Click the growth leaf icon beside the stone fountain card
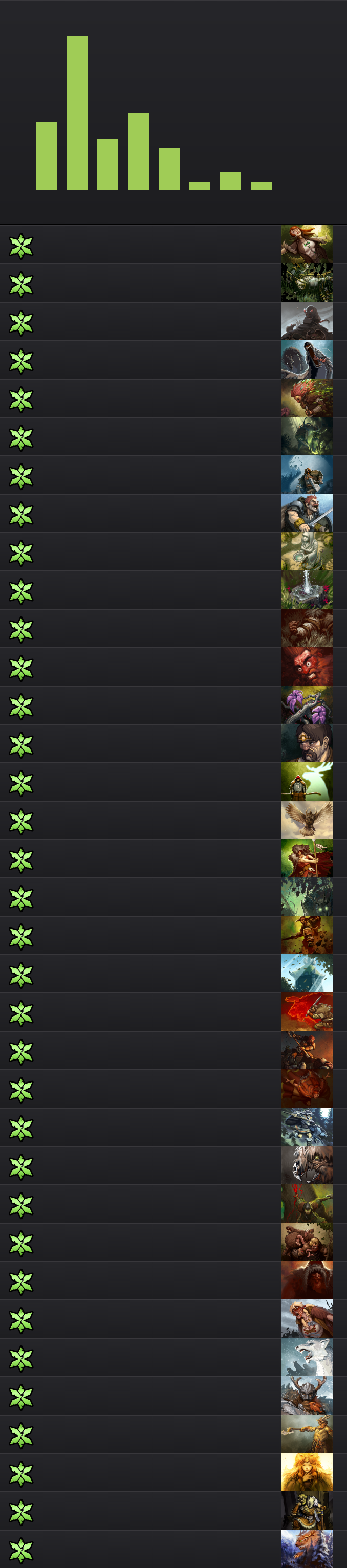This screenshot has height=1568, width=347. 20,592
